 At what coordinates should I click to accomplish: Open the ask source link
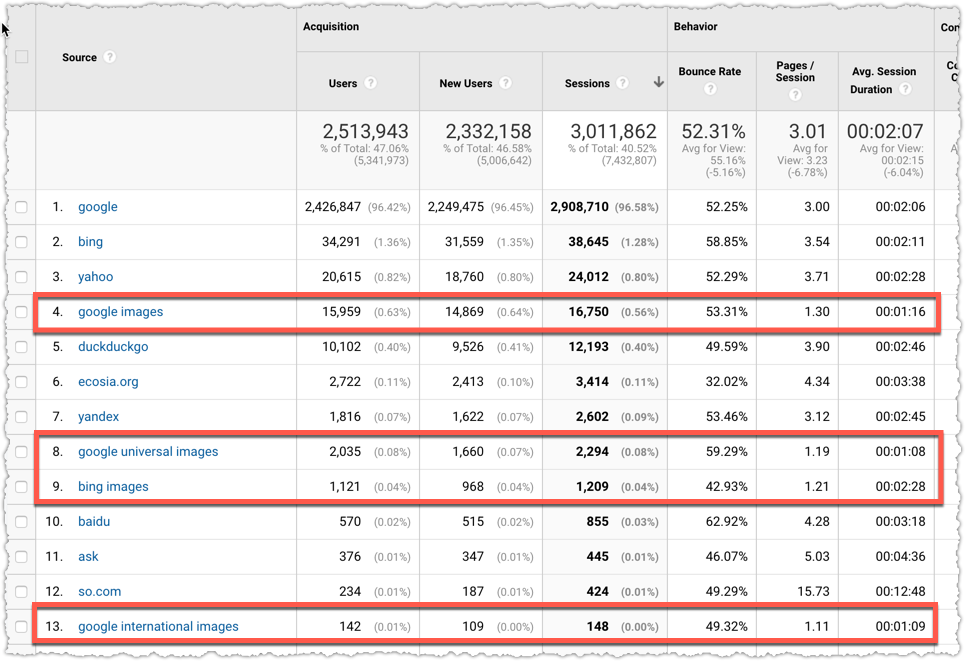[x=88, y=557]
